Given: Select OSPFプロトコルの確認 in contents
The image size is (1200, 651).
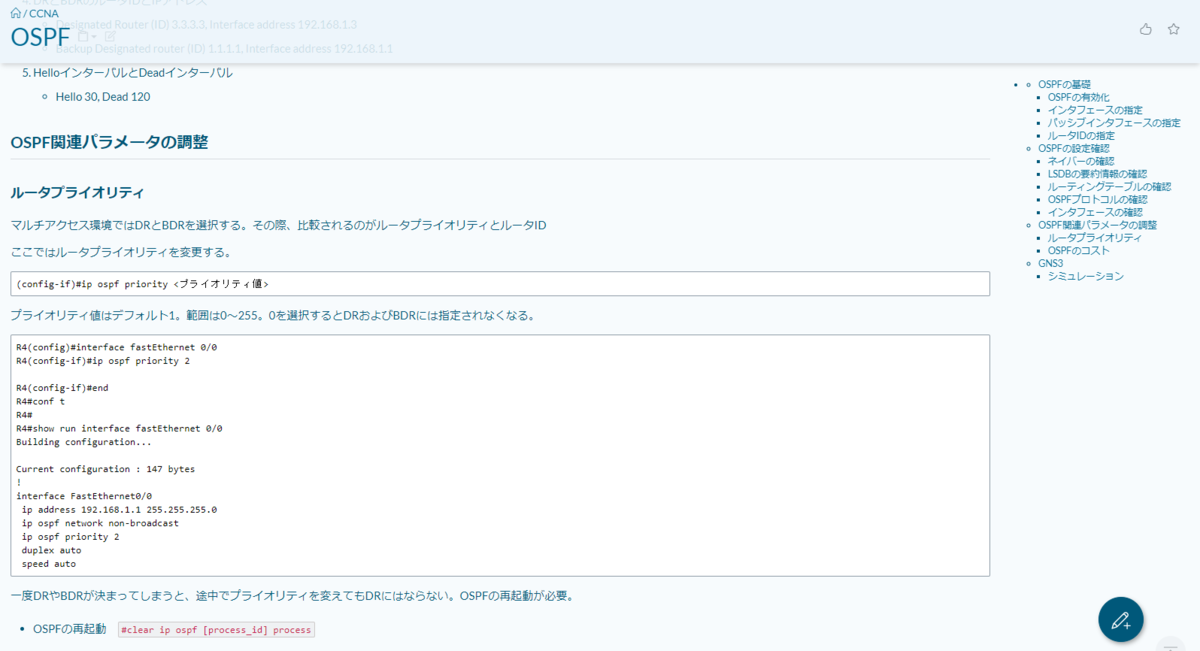Looking at the screenshot, I should click(1097, 199).
